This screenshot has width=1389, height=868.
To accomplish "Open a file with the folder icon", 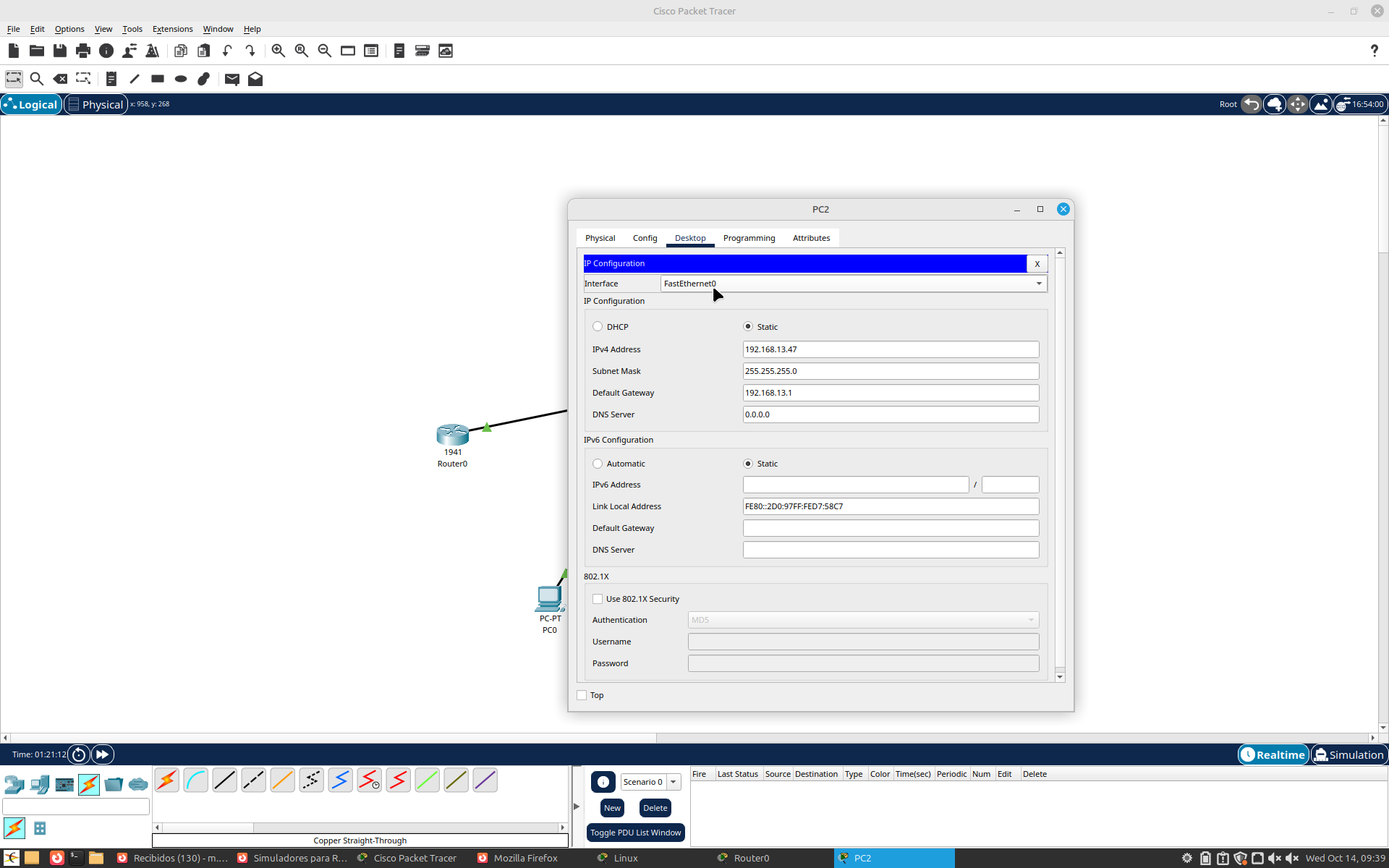I will tap(37, 51).
